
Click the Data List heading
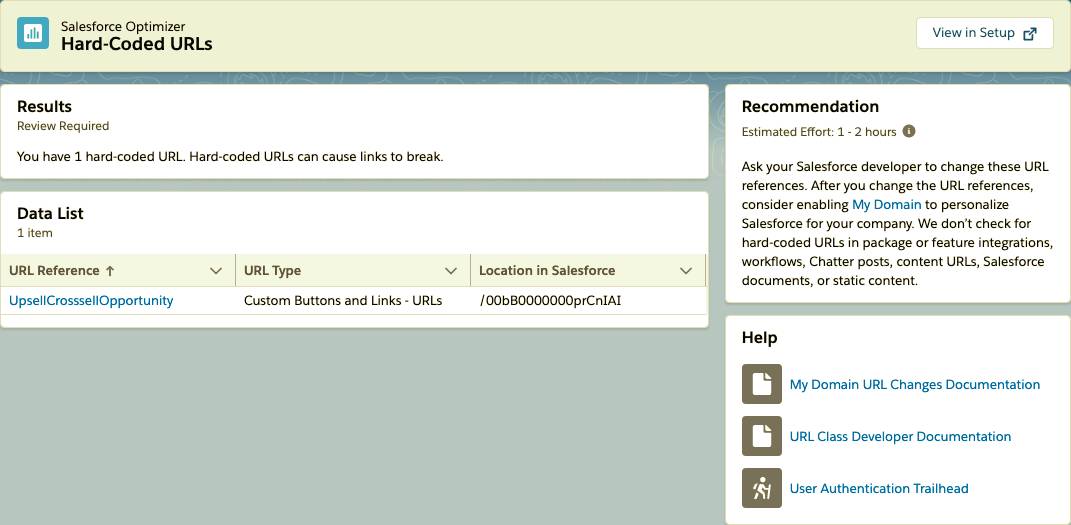[51, 214]
